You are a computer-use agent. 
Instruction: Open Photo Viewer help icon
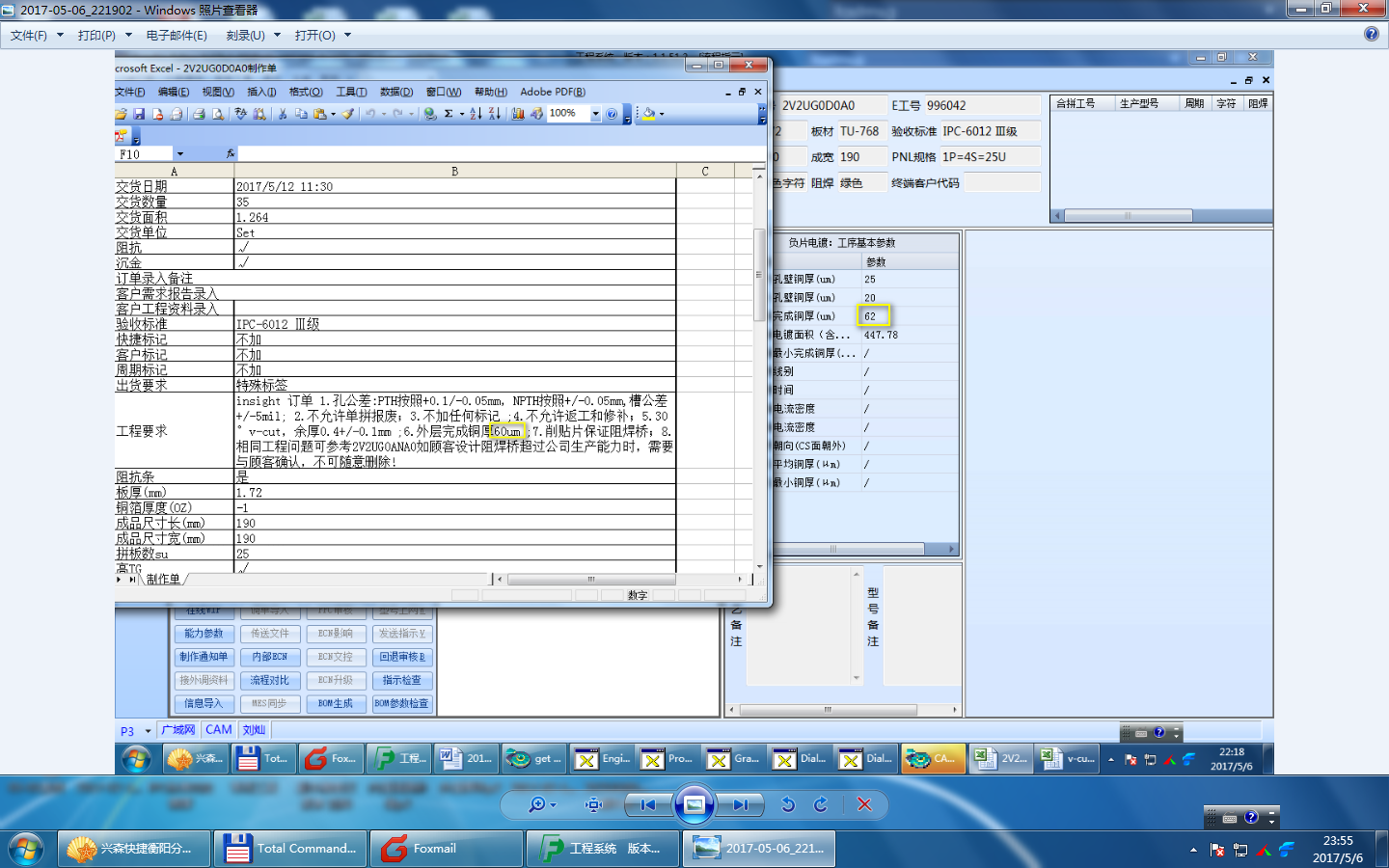(x=1371, y=34)
